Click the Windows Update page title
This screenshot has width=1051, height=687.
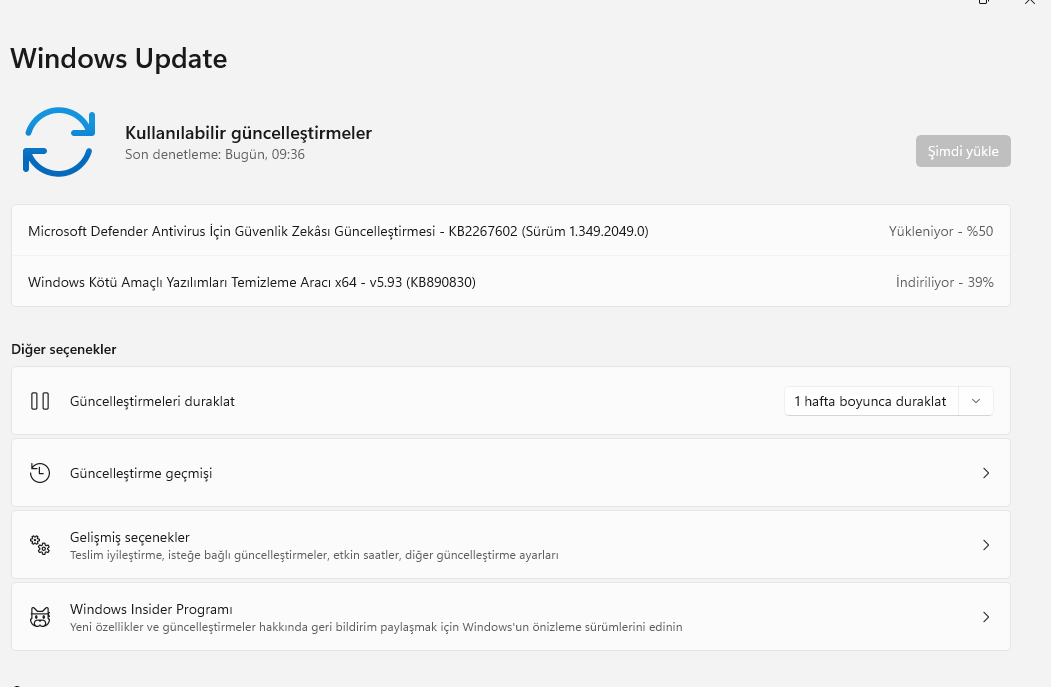(x=119, y=58)
